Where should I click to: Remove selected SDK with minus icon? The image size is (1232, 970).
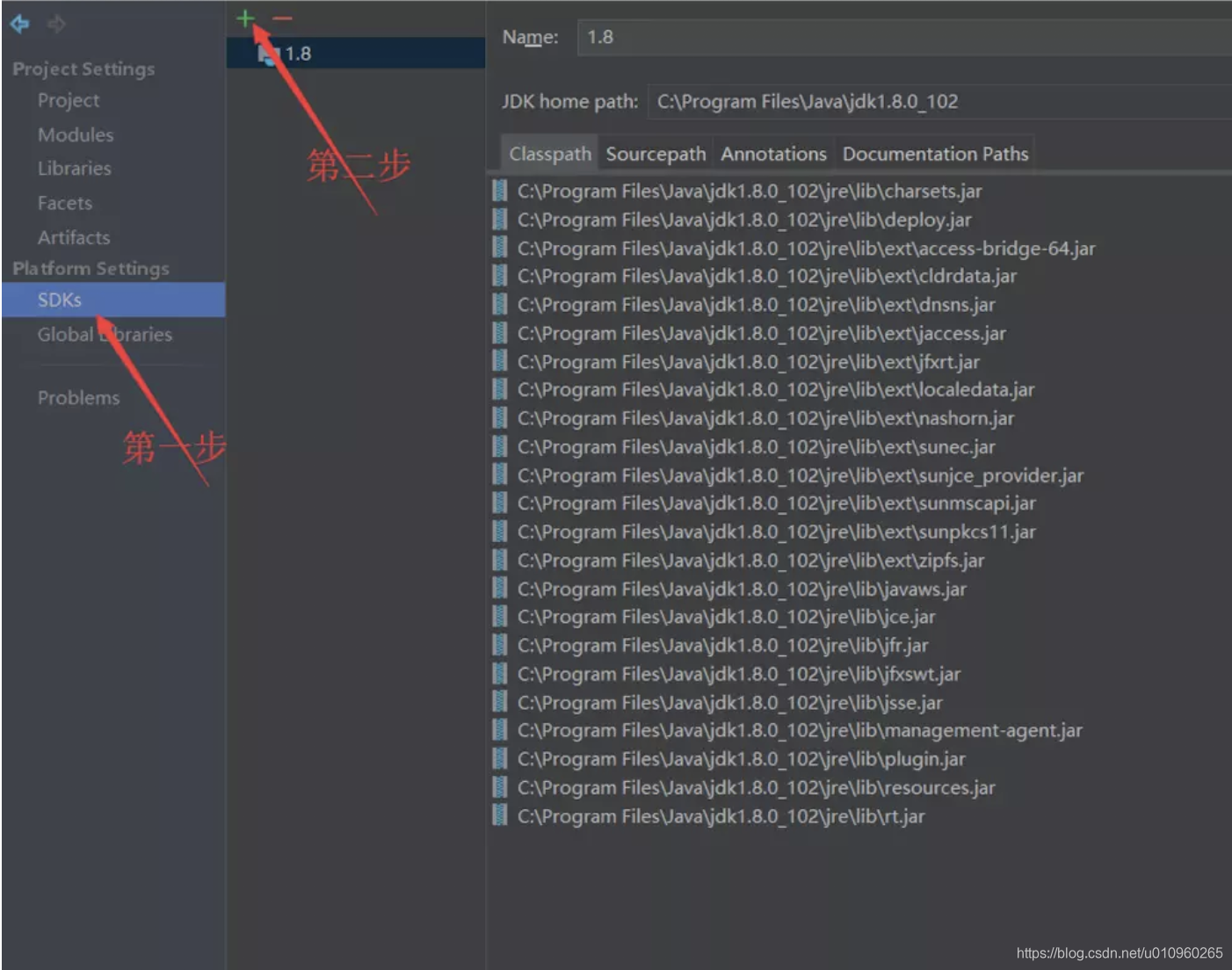pos(282,18)
